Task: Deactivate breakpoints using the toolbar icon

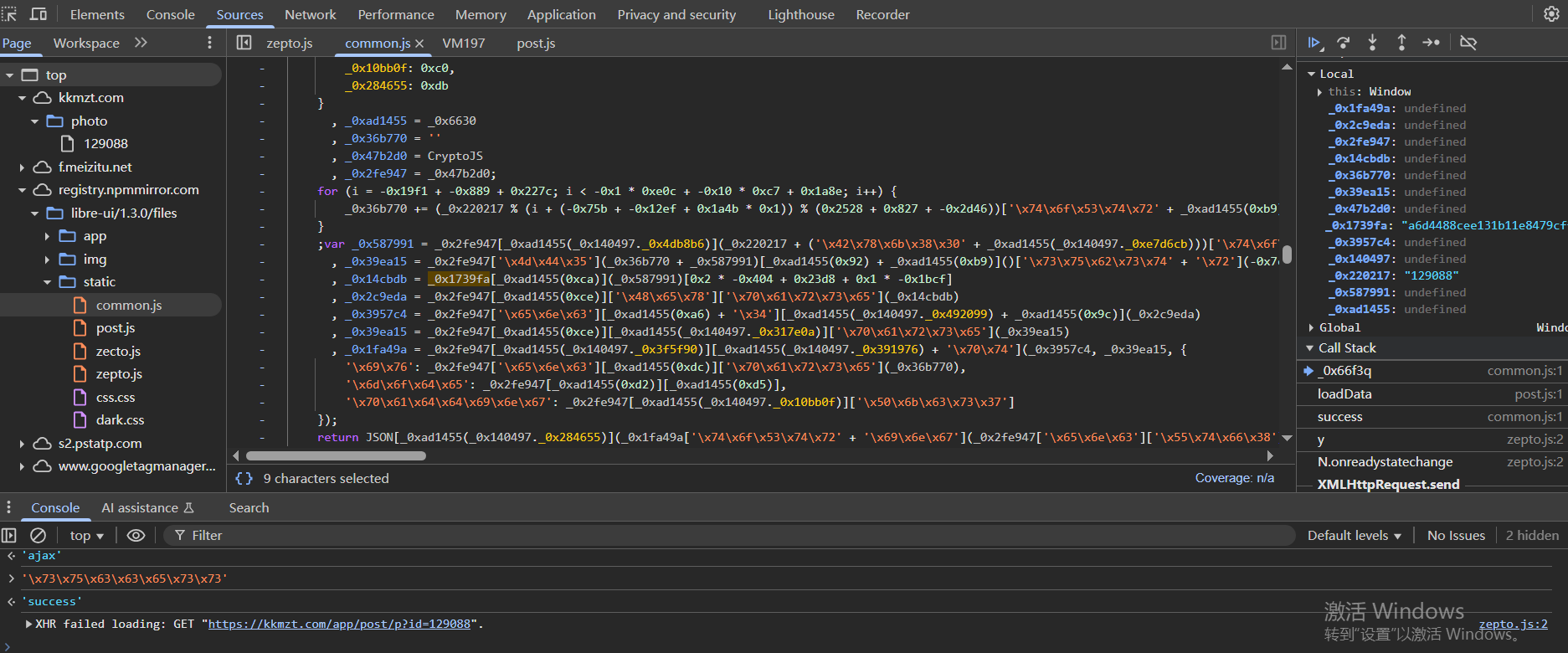Action: [x=1468, y=43]
